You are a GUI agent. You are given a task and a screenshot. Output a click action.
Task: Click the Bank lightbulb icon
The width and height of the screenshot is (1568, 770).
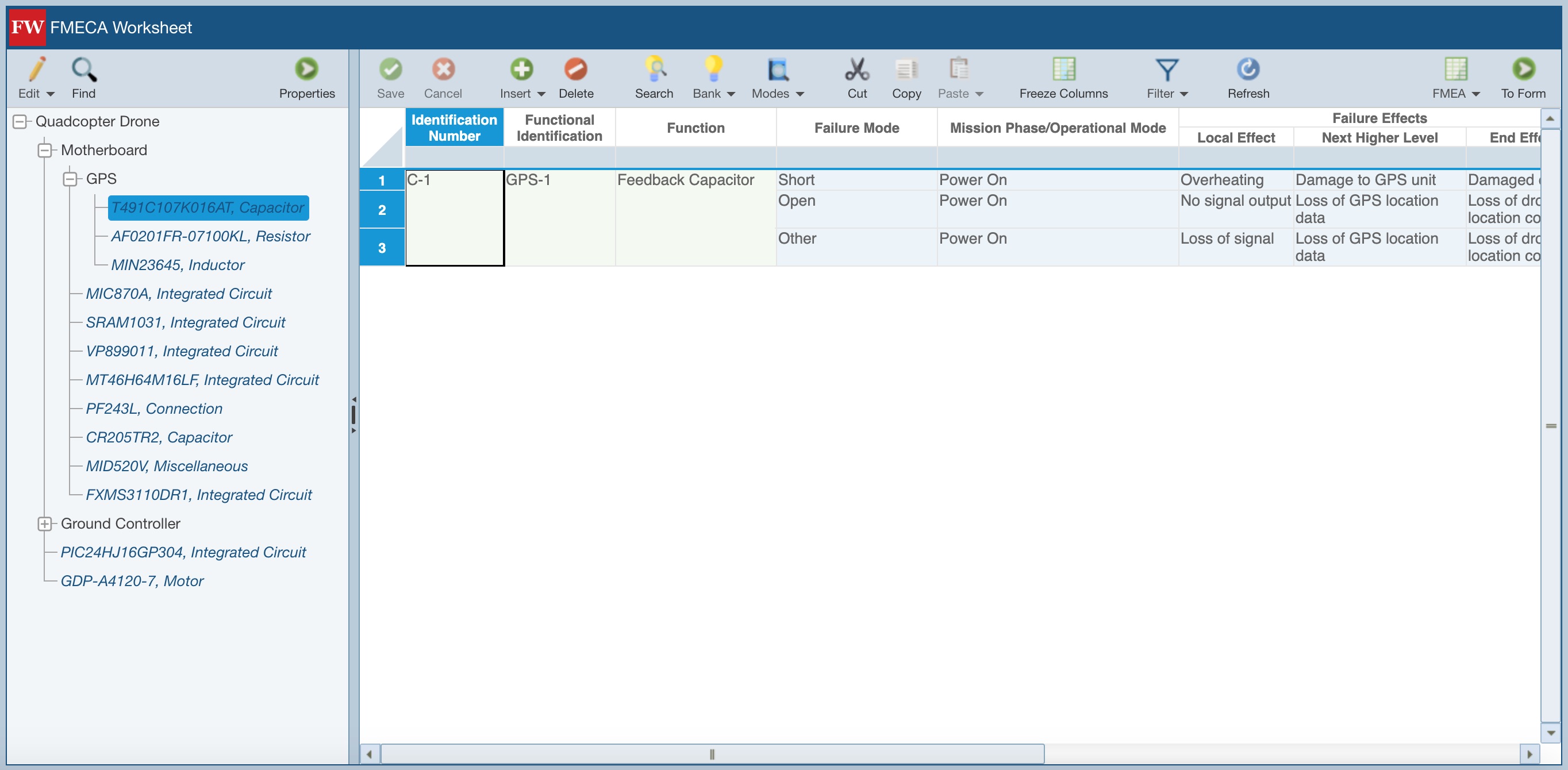point(713,69)
